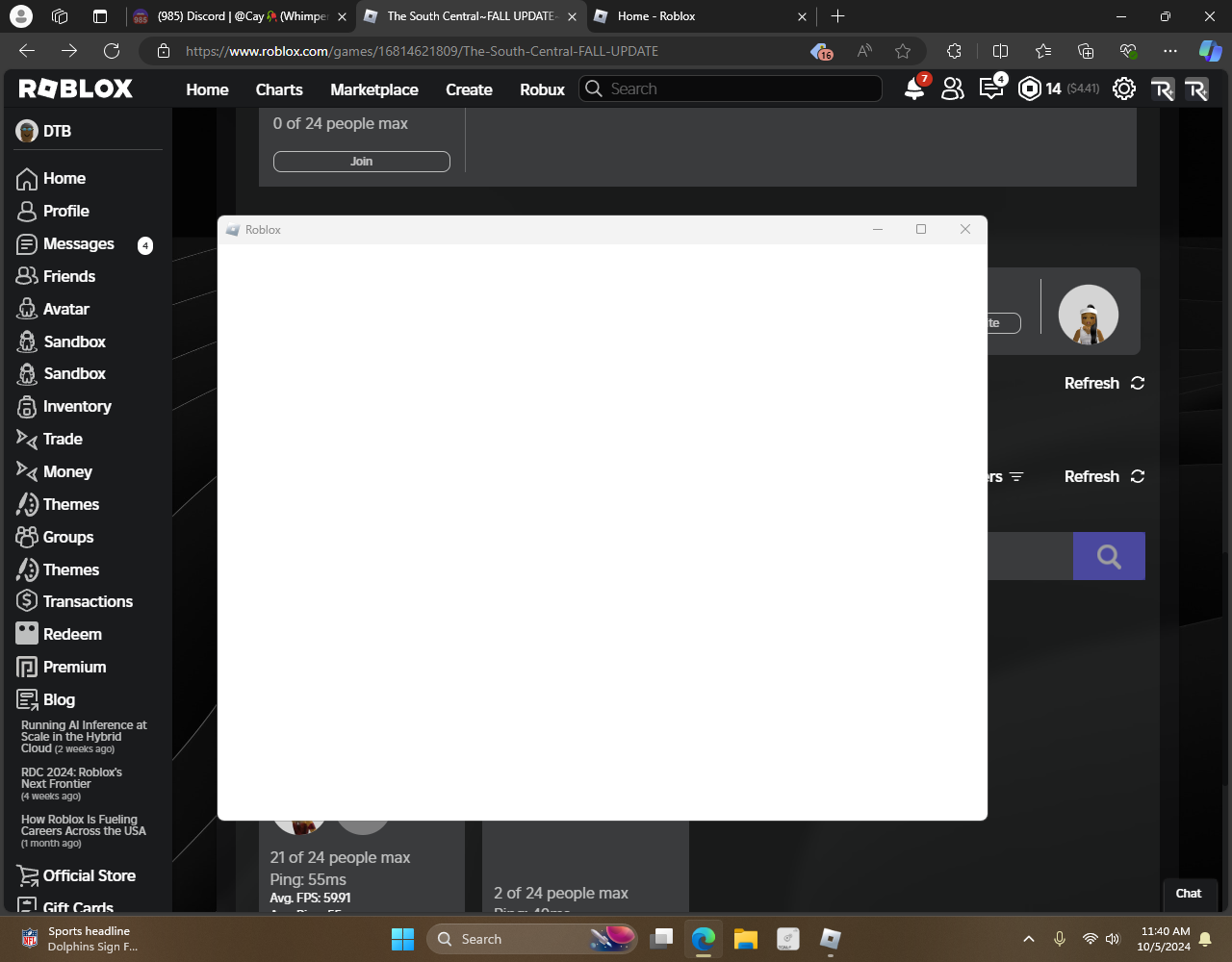Show hidden icons in the system tray
Image resolution: width=1232 pixels, height=962 pixels.
1028,939
